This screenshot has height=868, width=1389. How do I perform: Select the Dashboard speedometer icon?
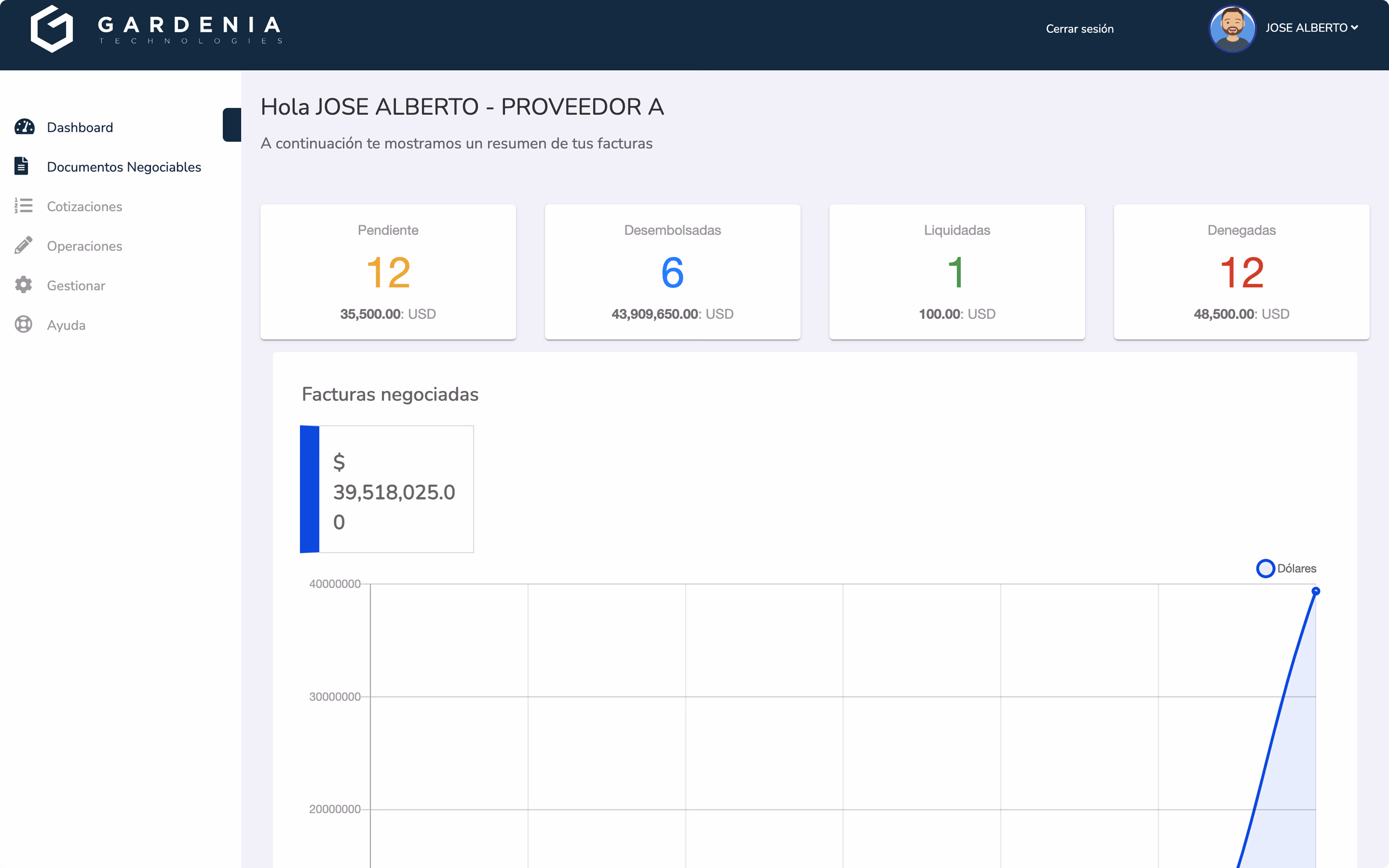click(x=24, y=127)
